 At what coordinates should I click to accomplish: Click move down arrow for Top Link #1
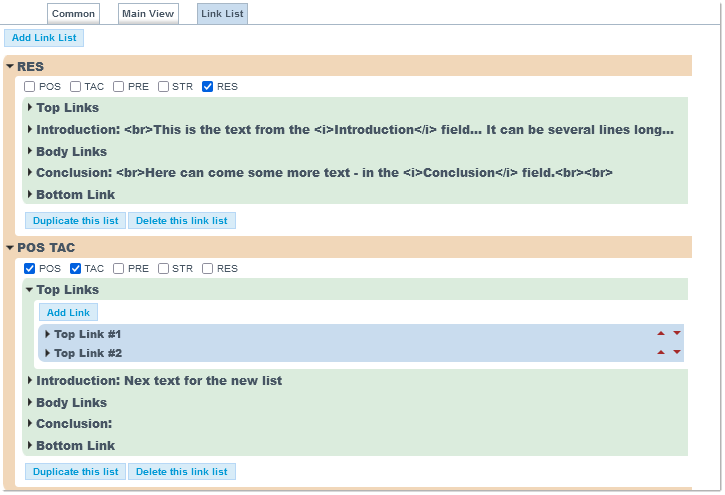pyautogui.click(x=676, y=333)
